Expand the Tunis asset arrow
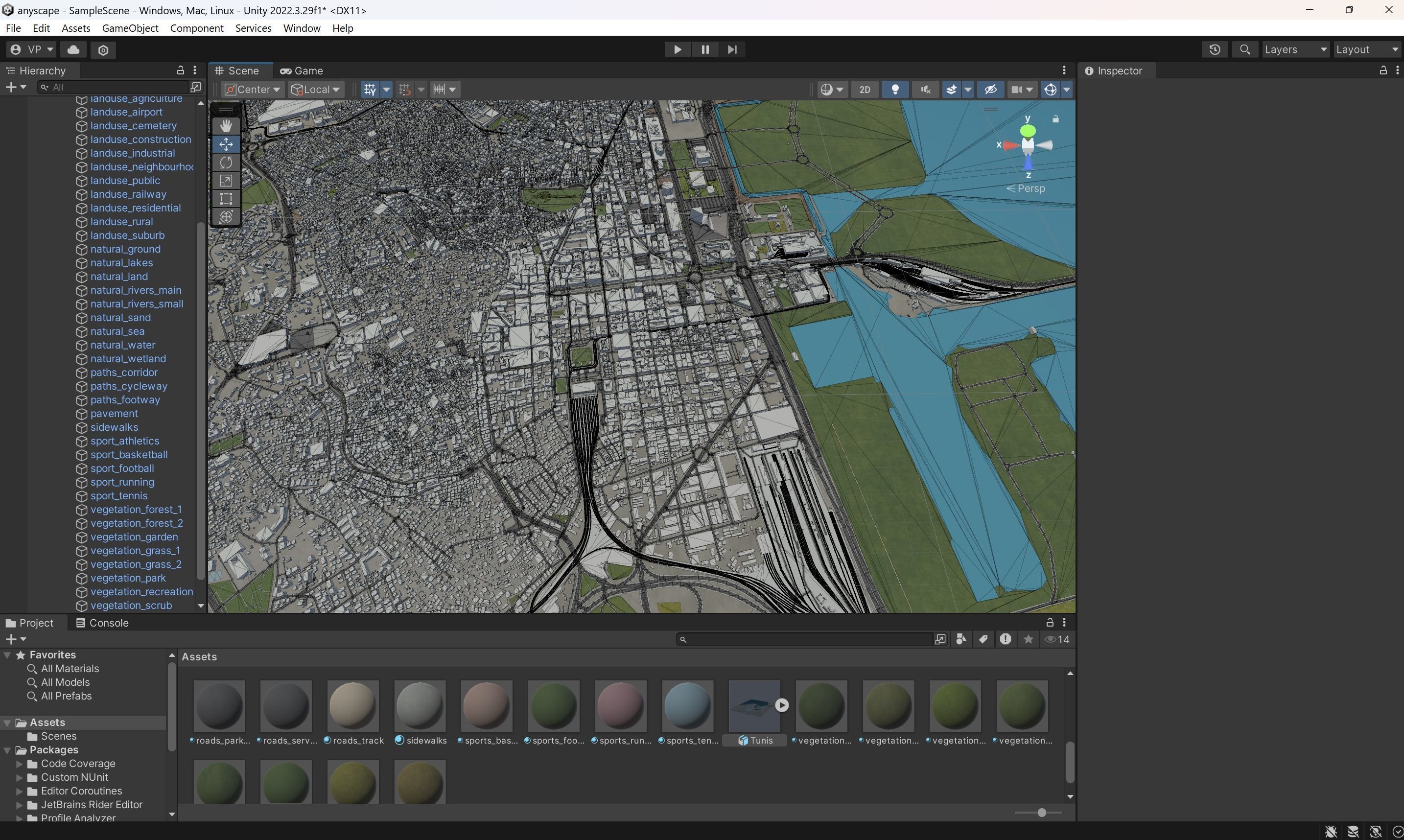The height and width of the screenshot is (840, 1404). point(781,705)
